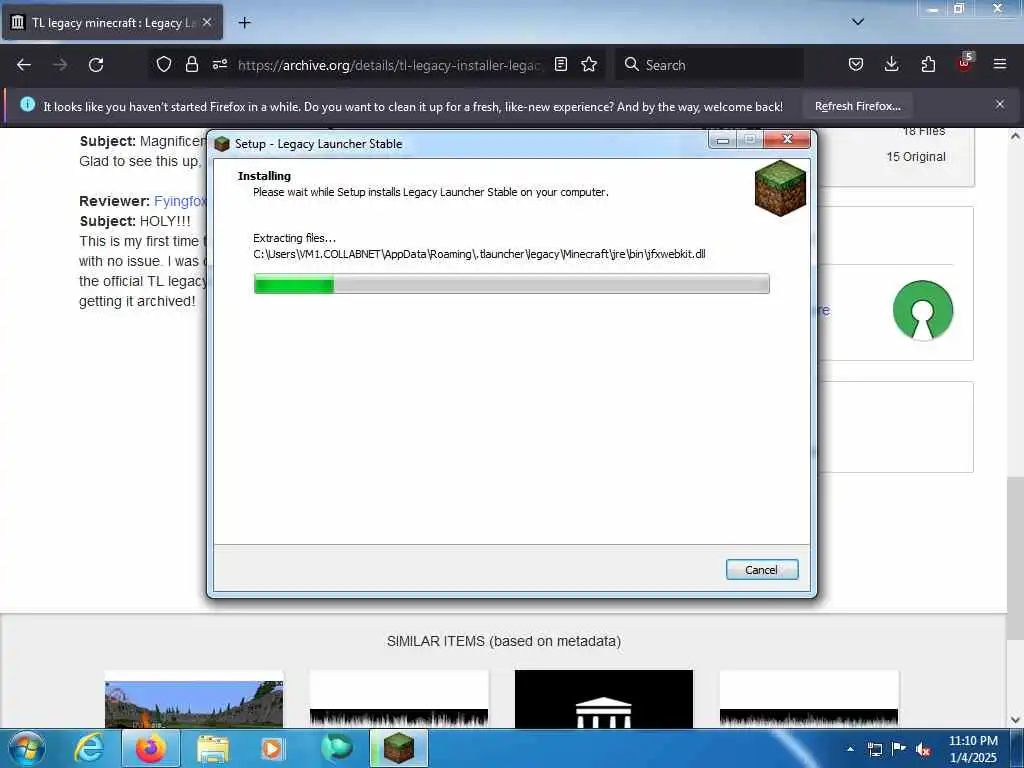This screenshot has width=1024, height=768.
Task: Click the page vertical scrollbar thumb
Action: pos(1014,558)
